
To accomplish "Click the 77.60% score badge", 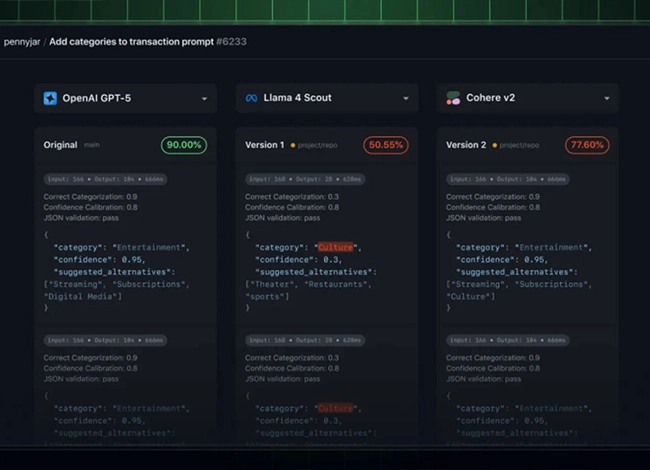I will [x=587, y=145].
